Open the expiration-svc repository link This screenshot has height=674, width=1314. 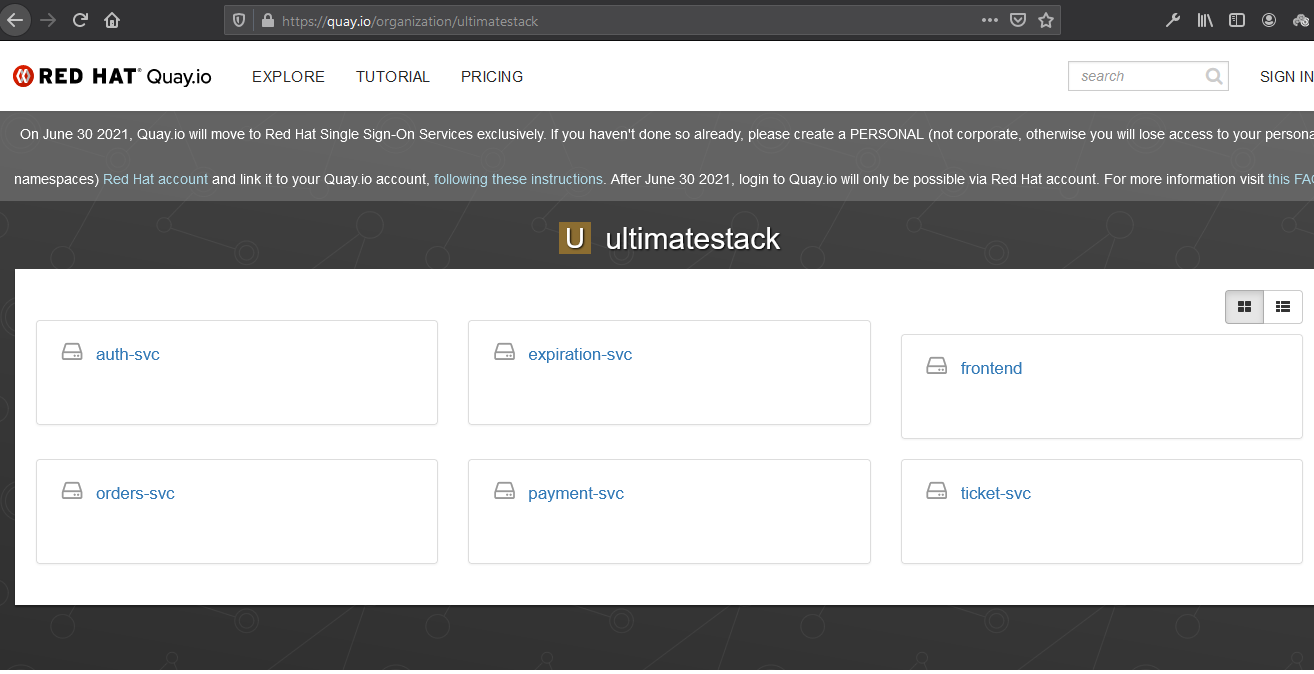coord(580,354)
